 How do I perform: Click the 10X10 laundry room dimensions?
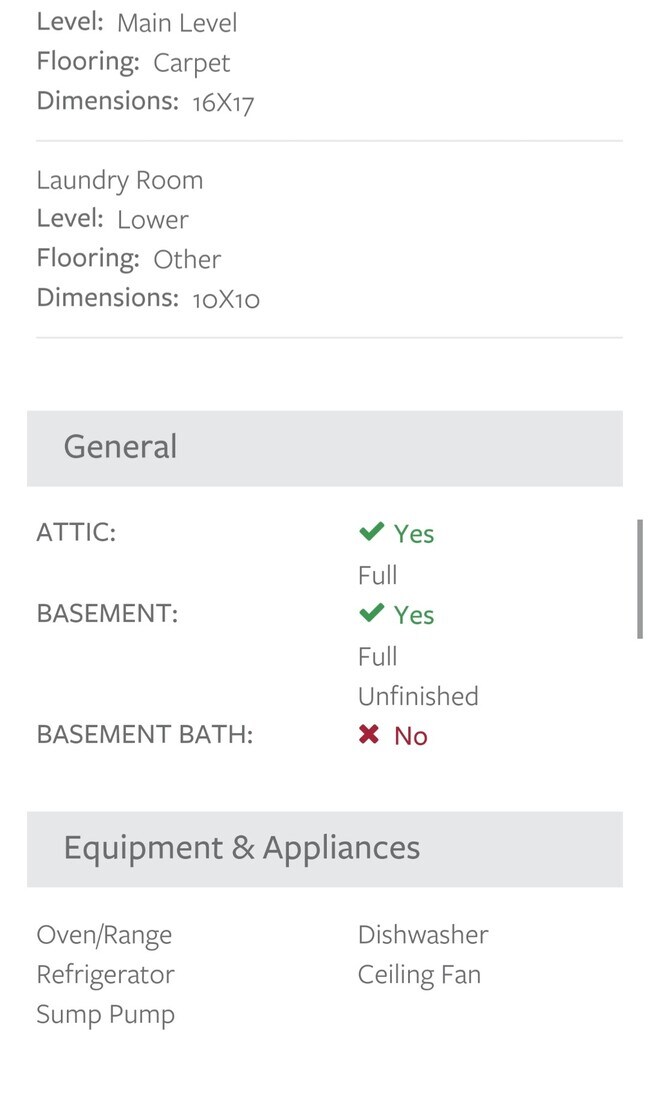[226, 300]
